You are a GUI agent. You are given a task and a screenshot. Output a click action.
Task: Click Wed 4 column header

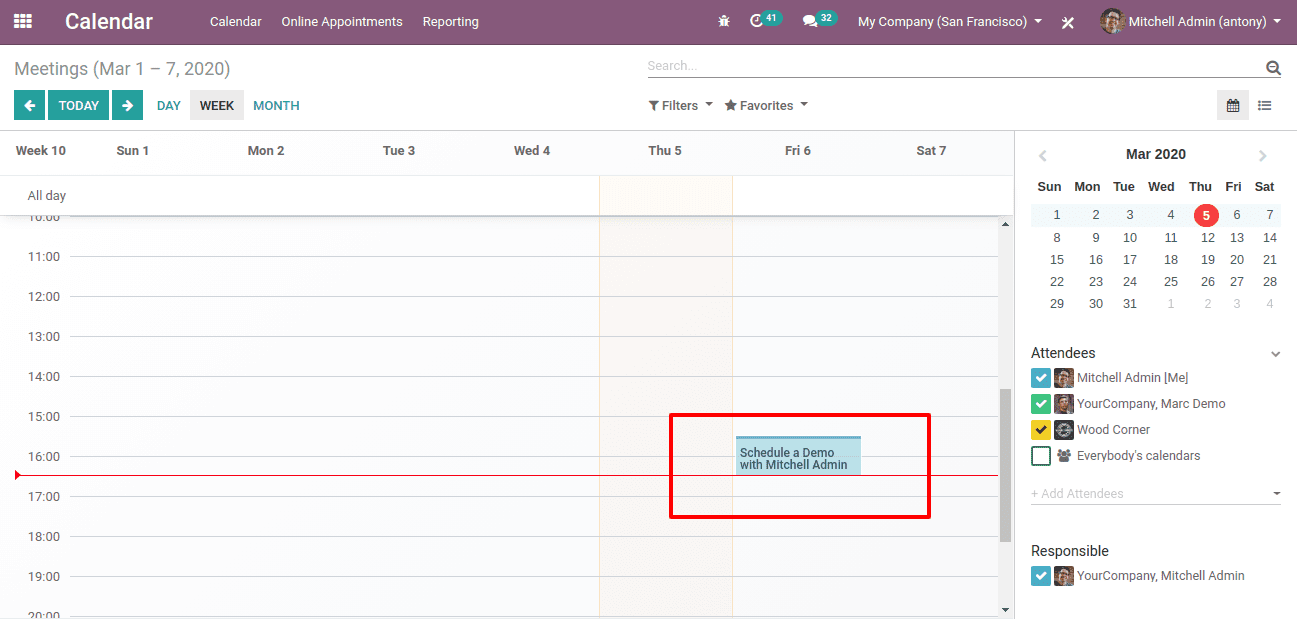click(x=532, y=151)
